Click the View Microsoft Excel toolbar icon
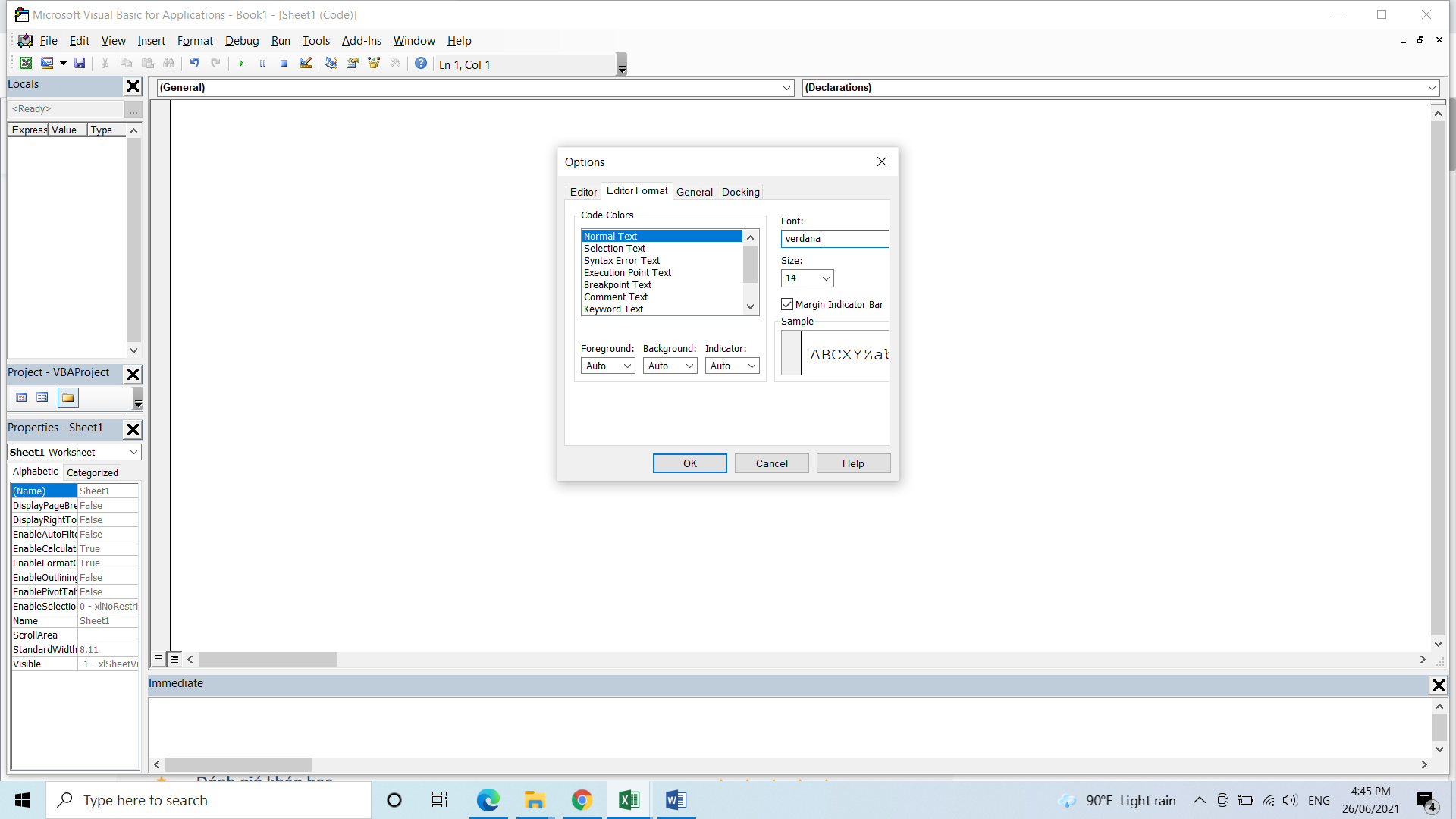1456x819 pixels. (26, 64)
